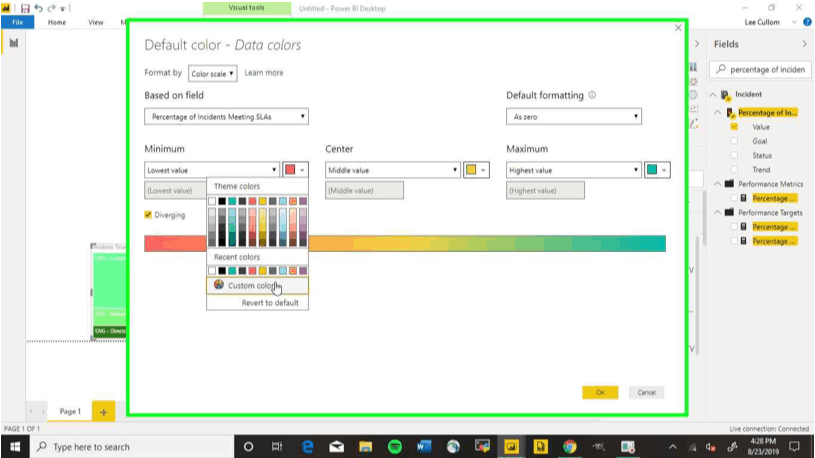
Task: Open the Minimum Lowest value dropdown
Action: (x=212, y=170)
